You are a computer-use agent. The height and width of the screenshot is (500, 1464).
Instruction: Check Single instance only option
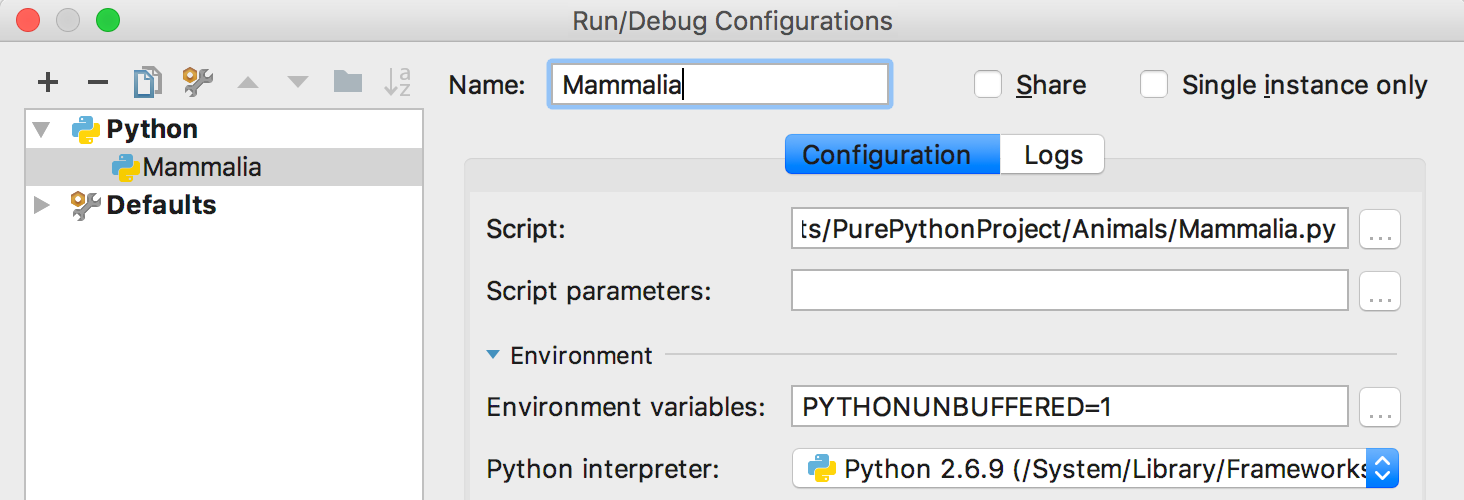pos(1154,85)
